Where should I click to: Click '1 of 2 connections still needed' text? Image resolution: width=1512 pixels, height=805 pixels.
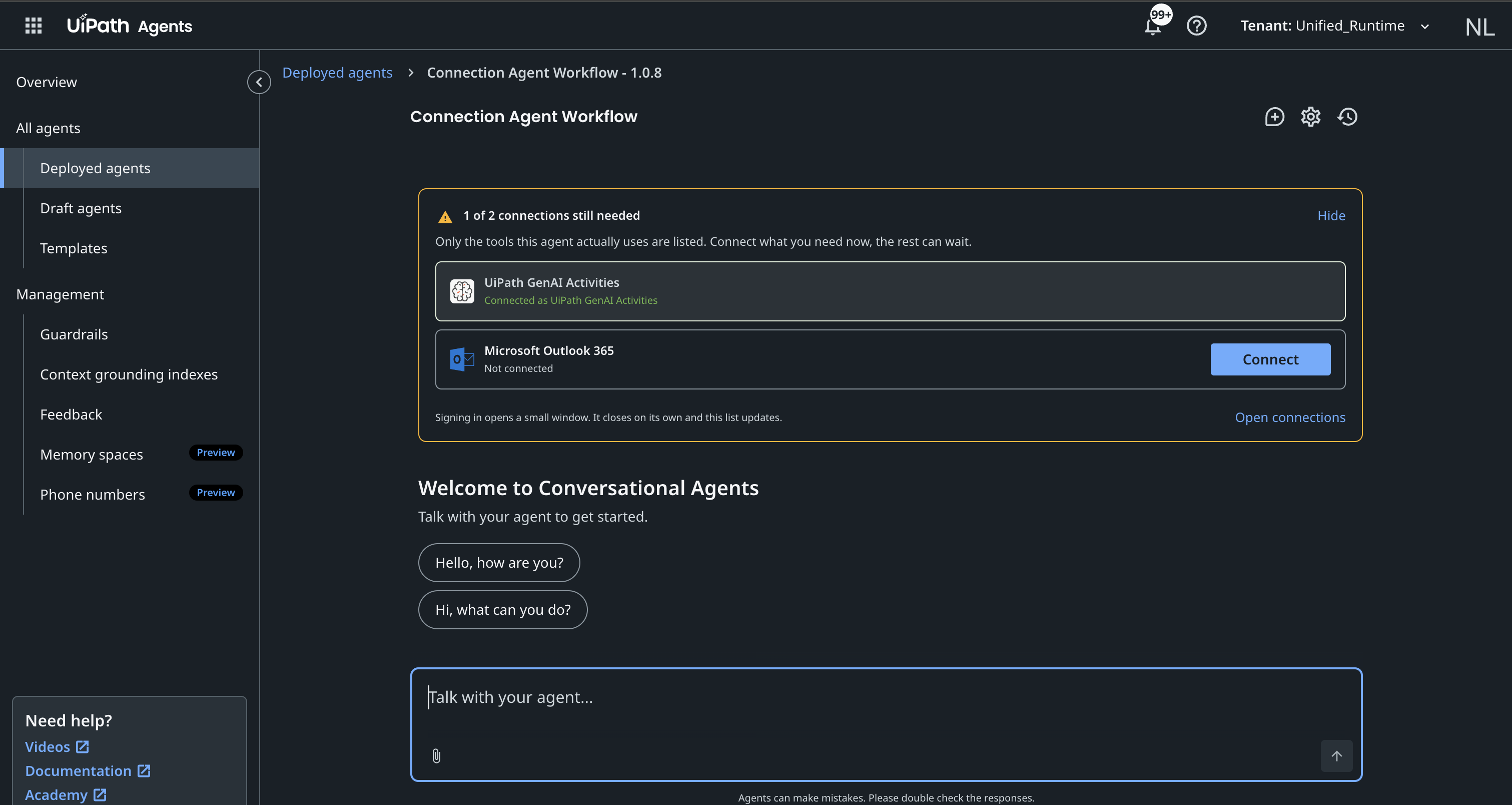551,215
